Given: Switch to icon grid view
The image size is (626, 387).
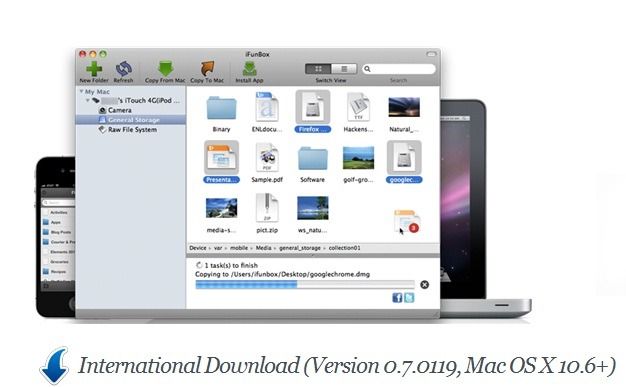Looking at the screenshot, I should (318, 69).
